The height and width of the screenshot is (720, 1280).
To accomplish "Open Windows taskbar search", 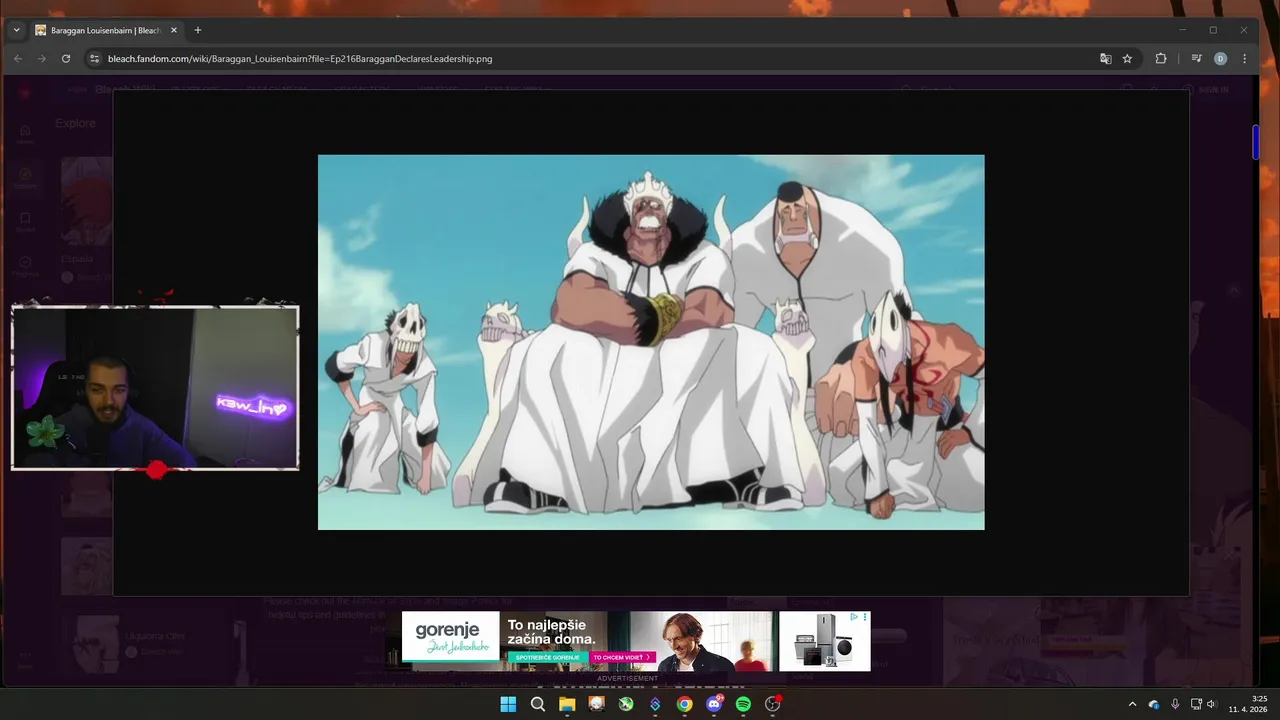I will point(538,704).
